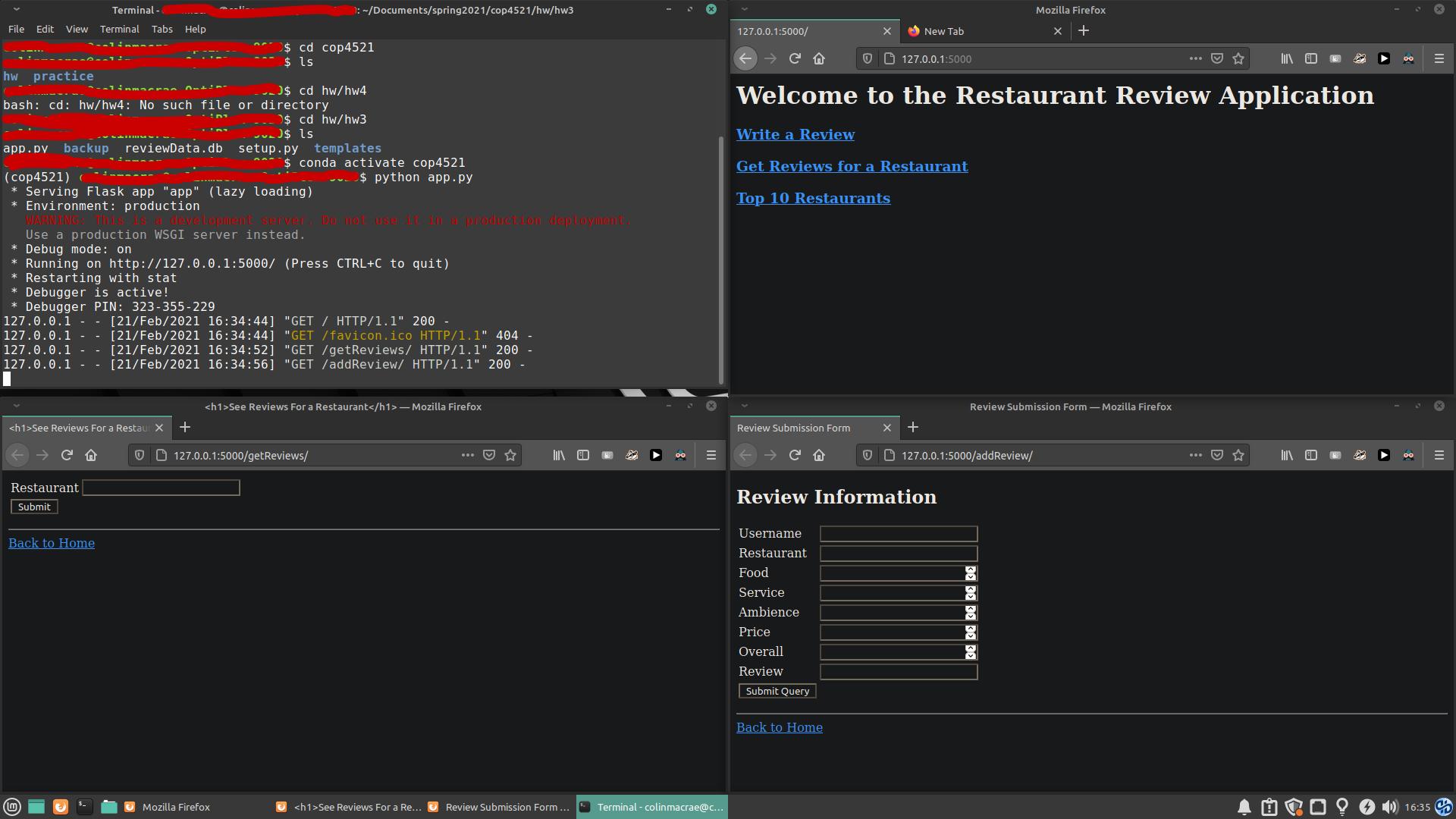Bookmark the addReview page with the star icon
This screenshot has width=1456, height=819.
click(x=1238, y=455)
